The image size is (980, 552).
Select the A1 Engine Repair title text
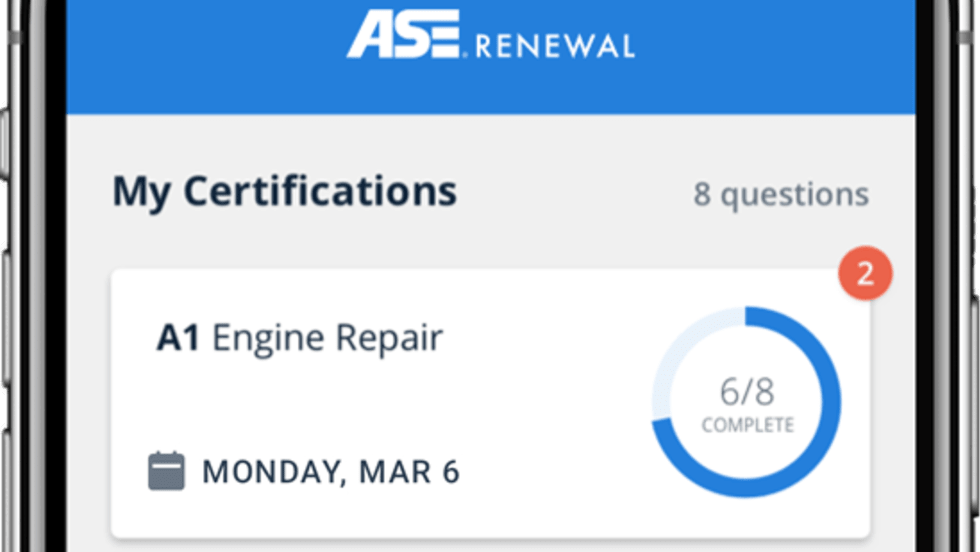coord(299,338)
